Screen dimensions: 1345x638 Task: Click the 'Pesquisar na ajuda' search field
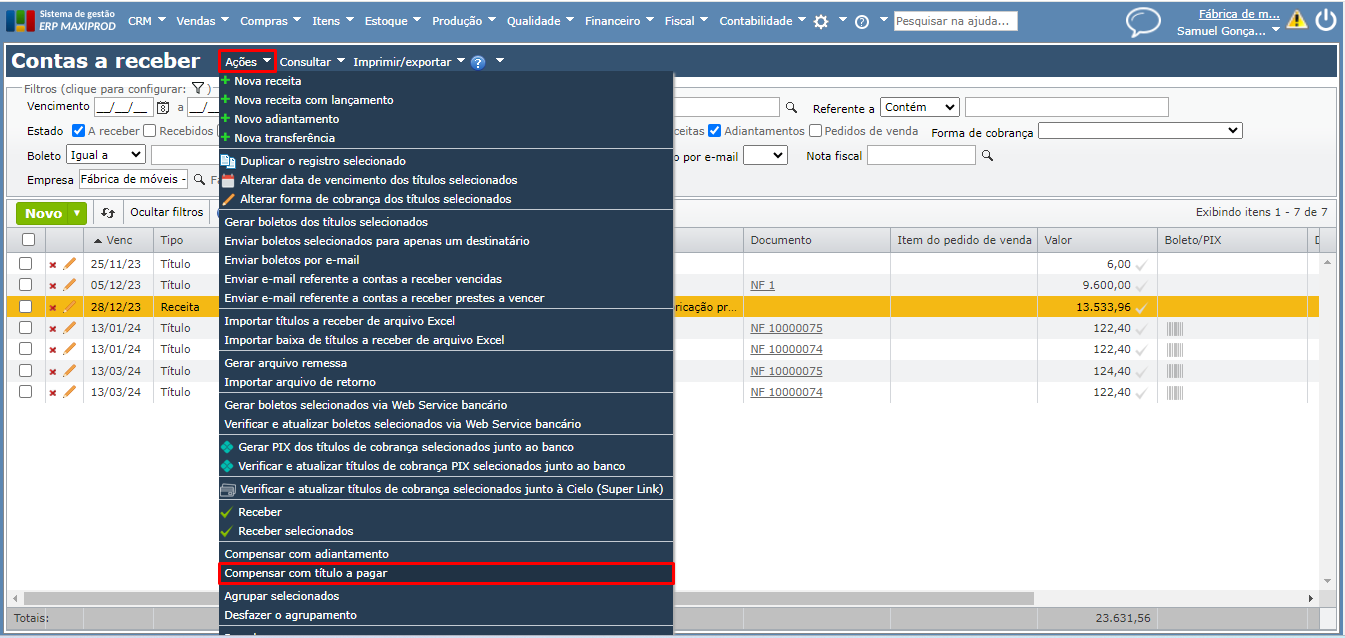(955, 21)
